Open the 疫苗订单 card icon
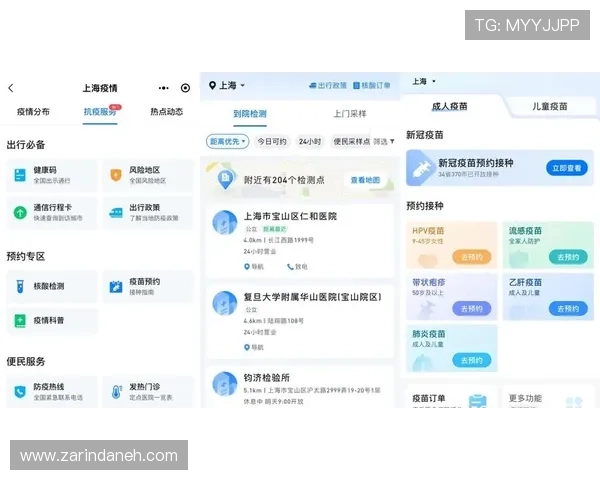The width and height of the screenshot is (600, 480). pyautogui.click(x=478, y=401)
